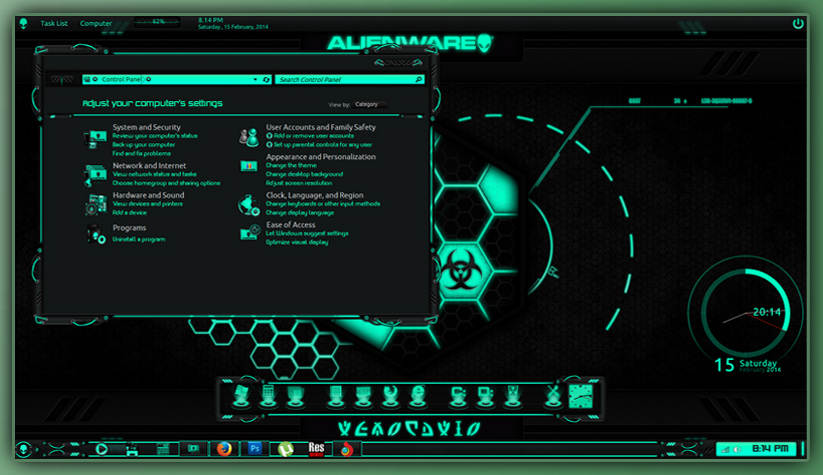Click the Alienware start orb on taskbar

24,449
